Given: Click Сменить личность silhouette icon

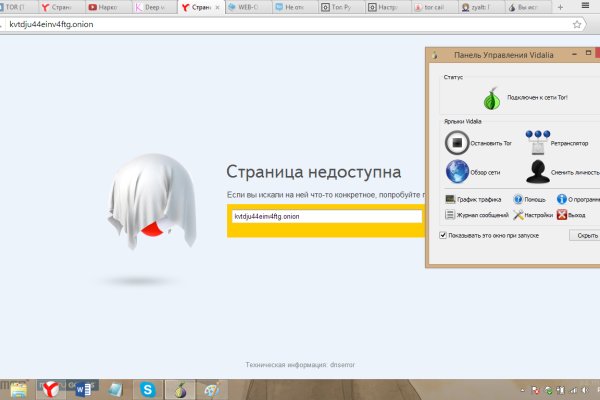Looking at the screenshot, I should click(538, 171).
